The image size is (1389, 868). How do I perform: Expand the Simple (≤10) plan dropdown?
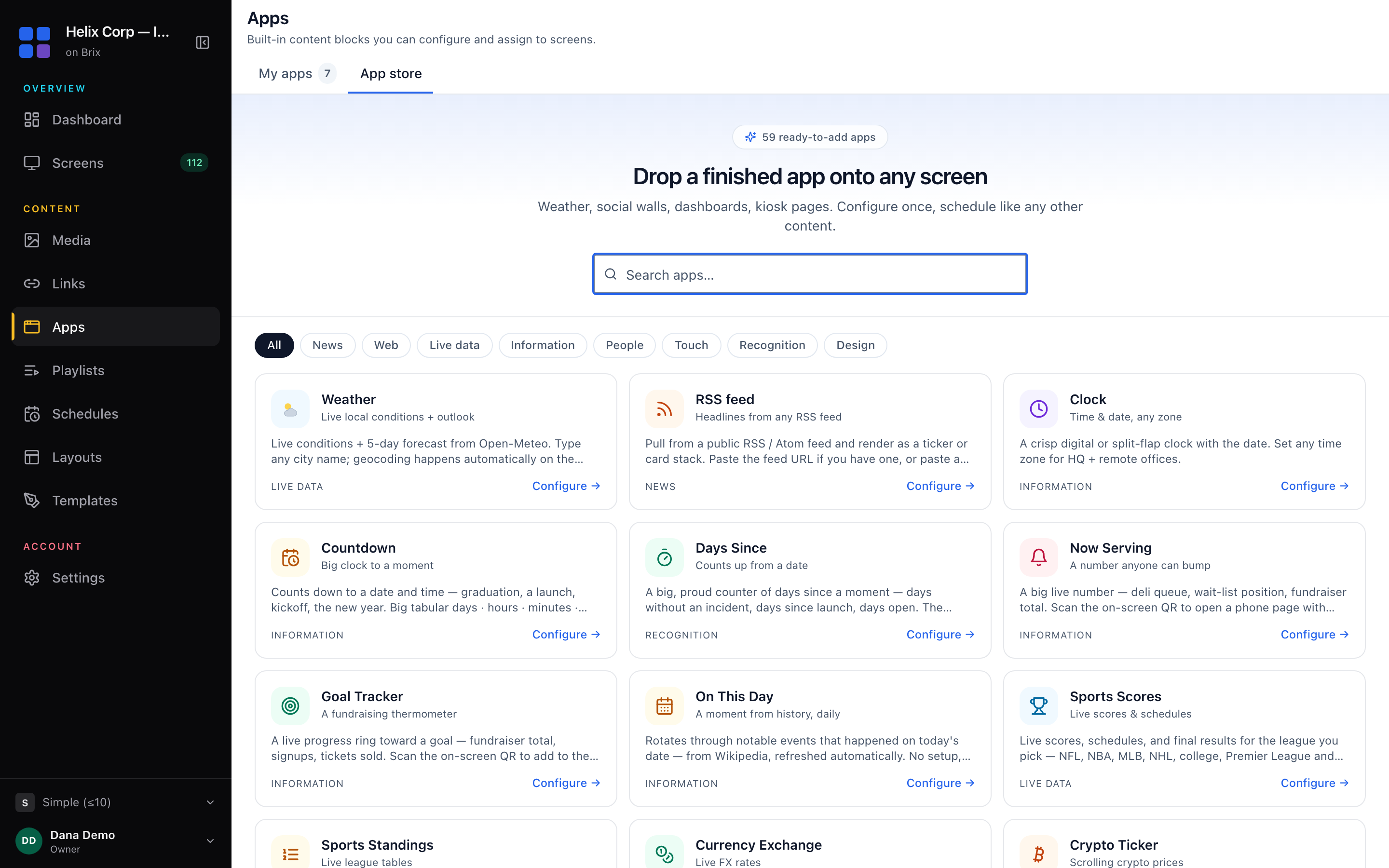coord(115,802)
